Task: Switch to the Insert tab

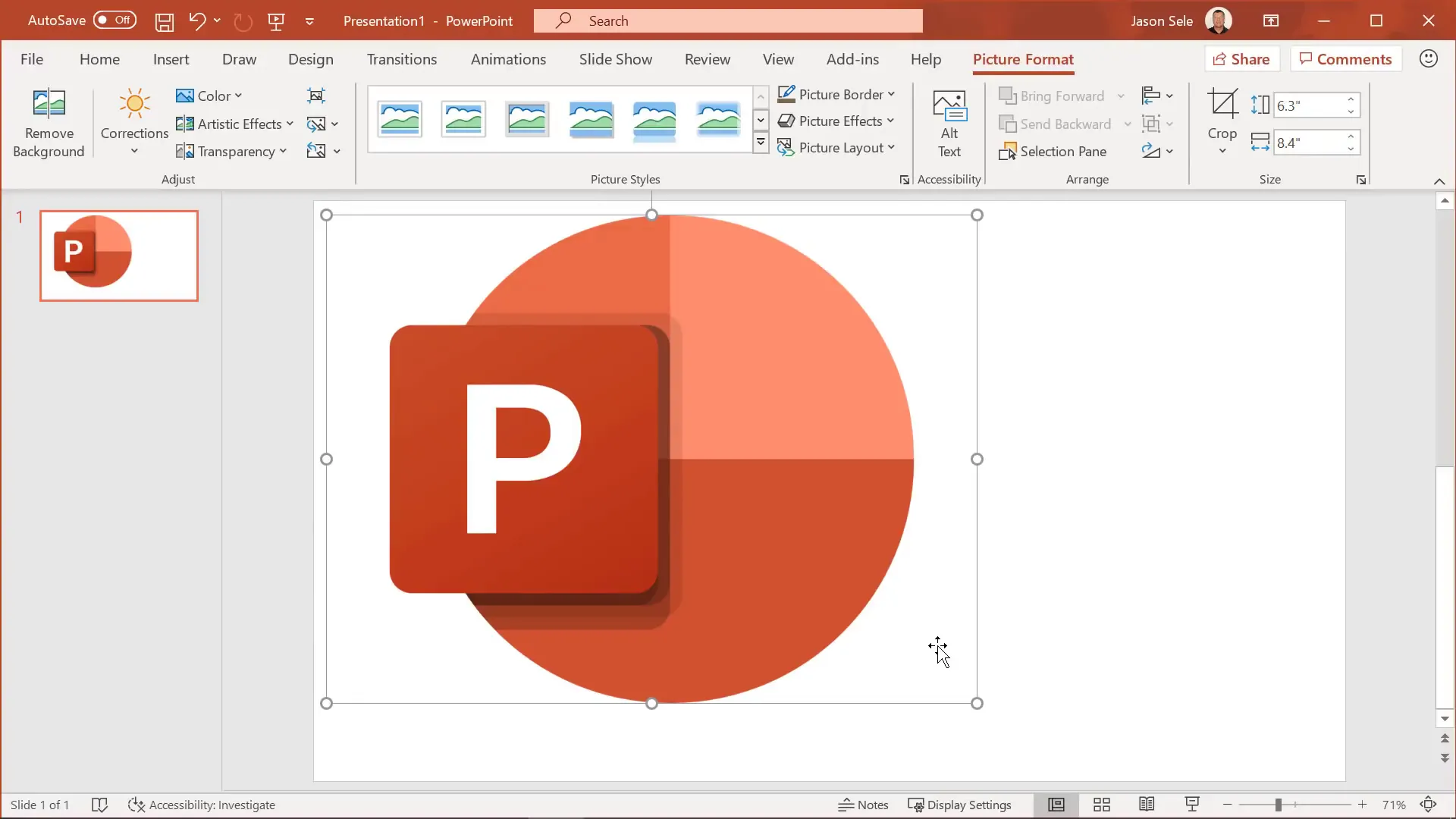Action: click(171, 59)
